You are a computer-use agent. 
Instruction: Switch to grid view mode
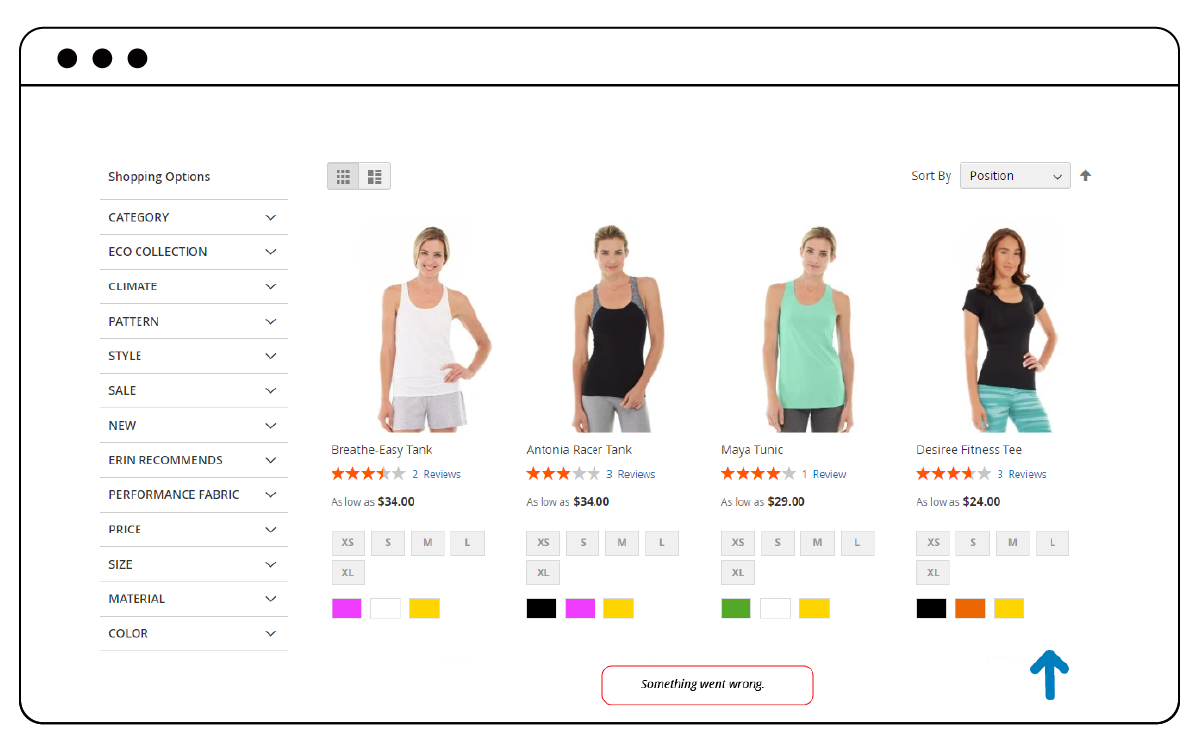tap(343, 176)
